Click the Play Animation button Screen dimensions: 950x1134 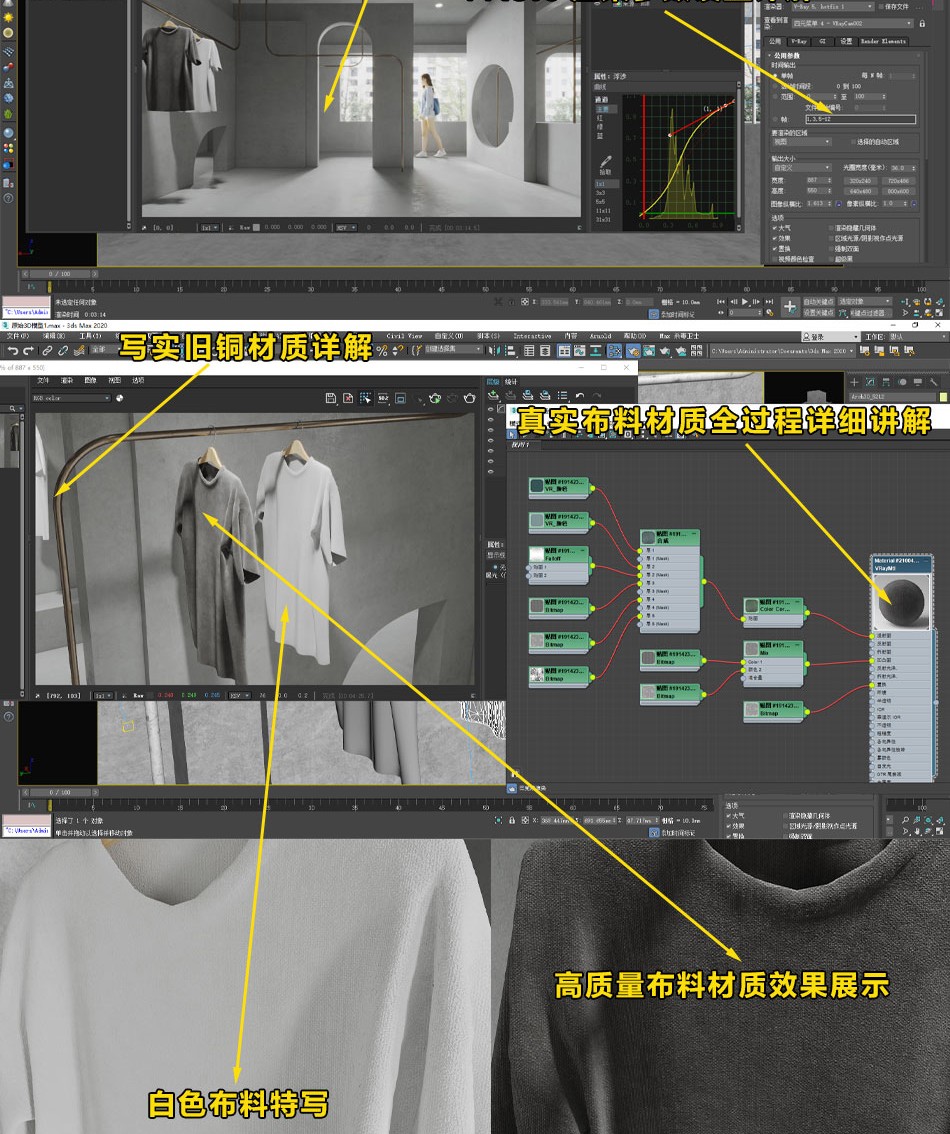745,302
